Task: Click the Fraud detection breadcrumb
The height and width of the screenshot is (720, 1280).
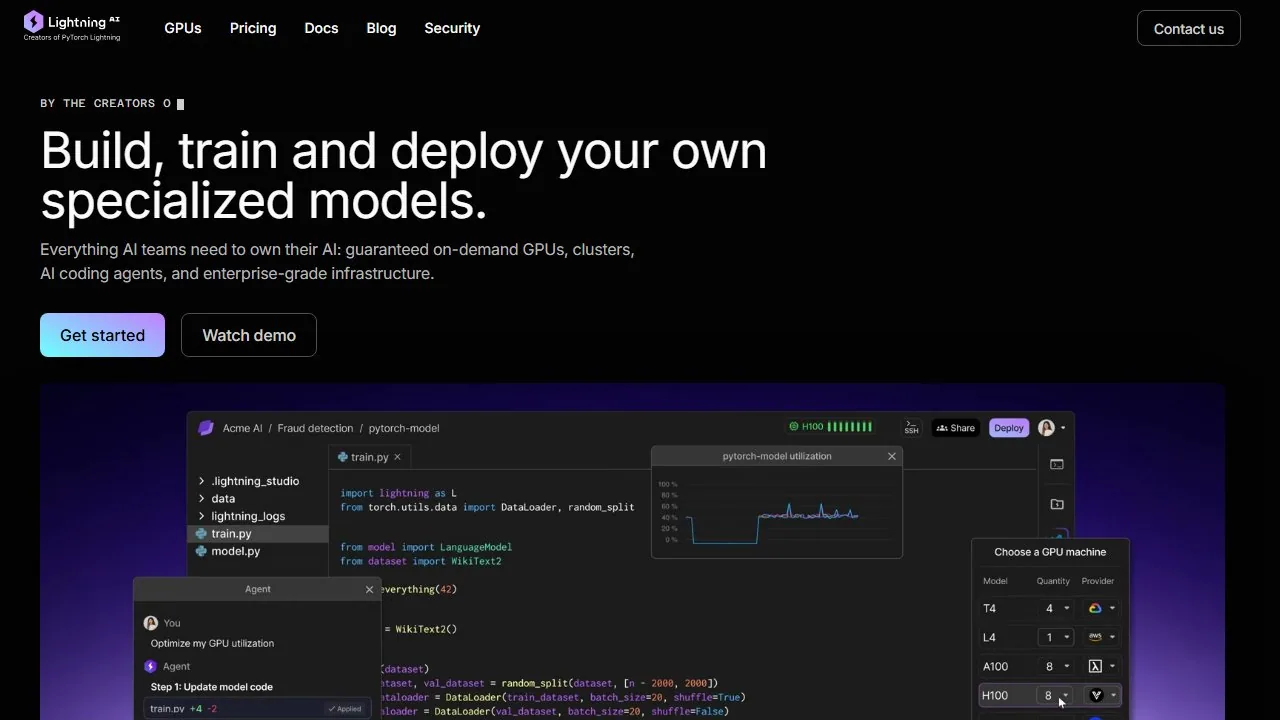Action: coord(315,428)
